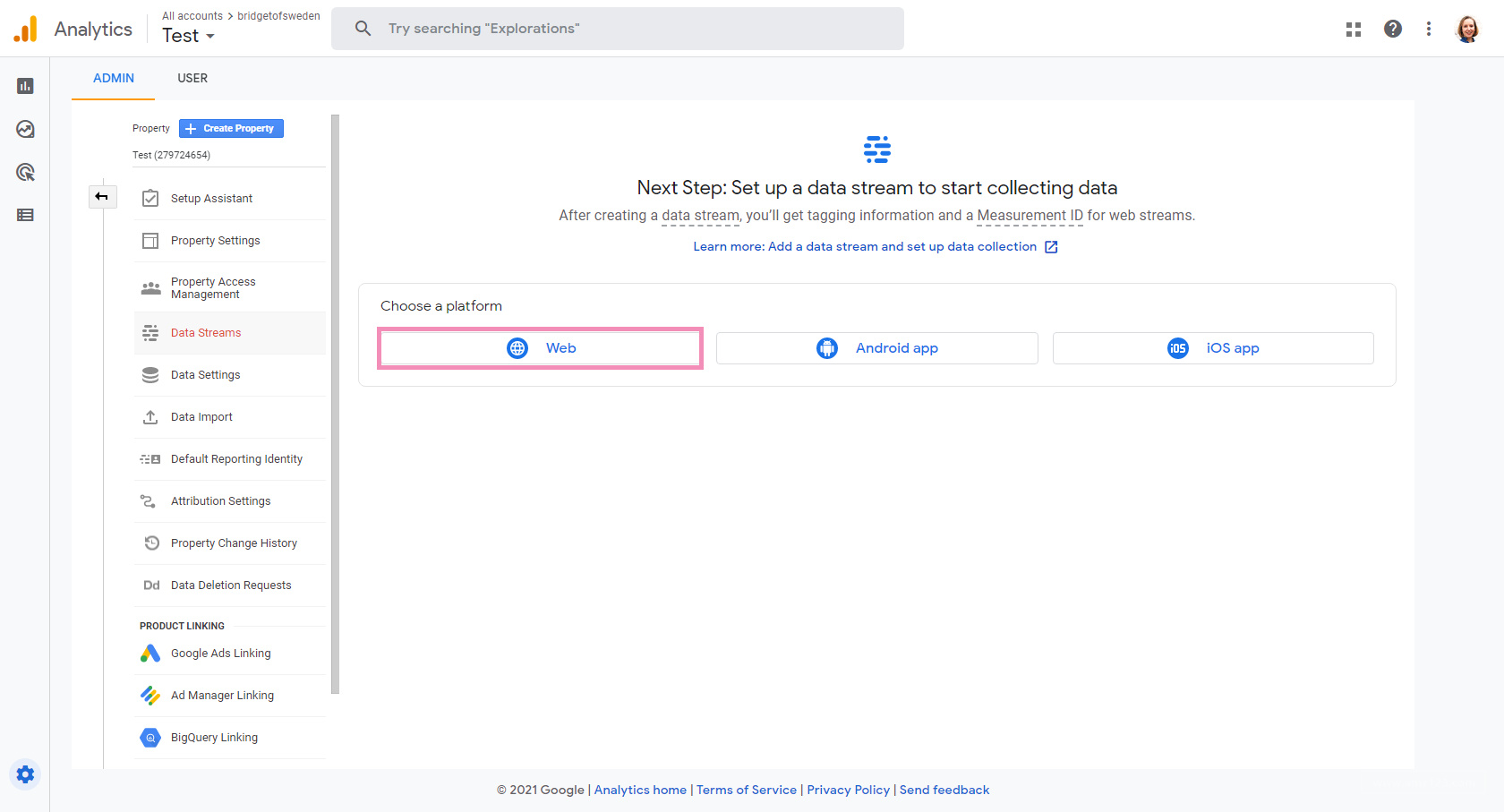Click the 'Test (279724654)' property name
Image resolution: width=1504 pixels, height=812 pixels.
[172, 155]
